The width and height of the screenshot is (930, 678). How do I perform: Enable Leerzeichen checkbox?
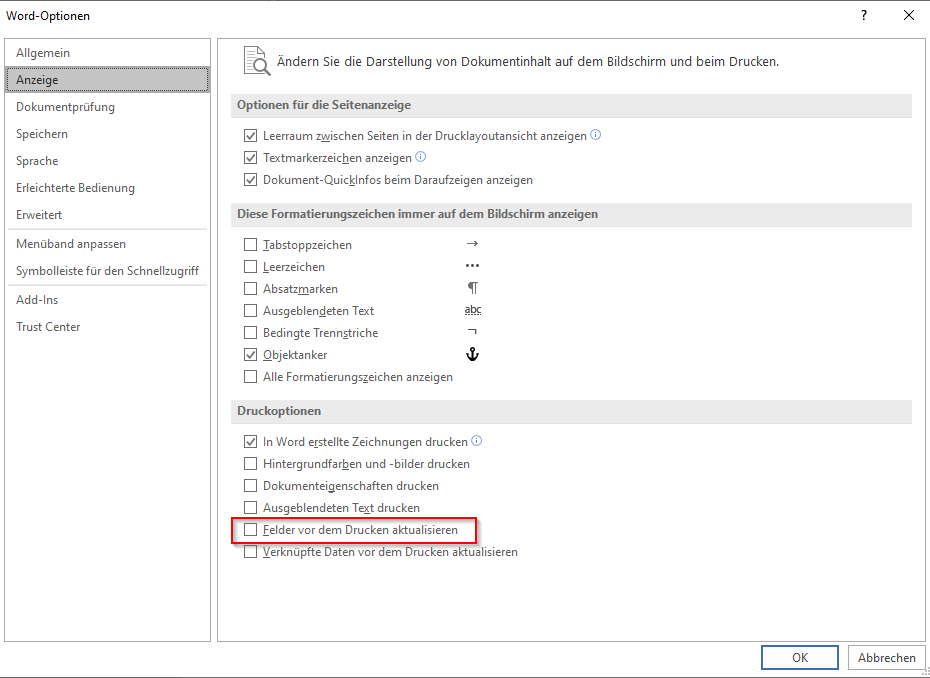[250, 267]
